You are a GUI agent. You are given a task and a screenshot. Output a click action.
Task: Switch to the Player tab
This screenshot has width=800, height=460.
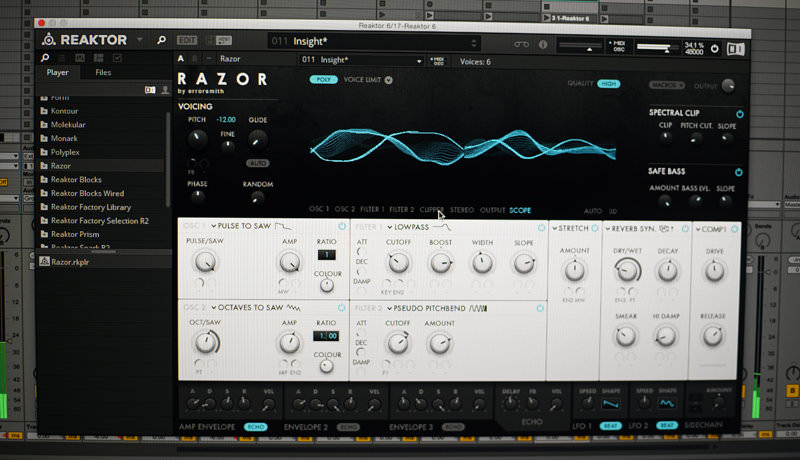(57, 72)
